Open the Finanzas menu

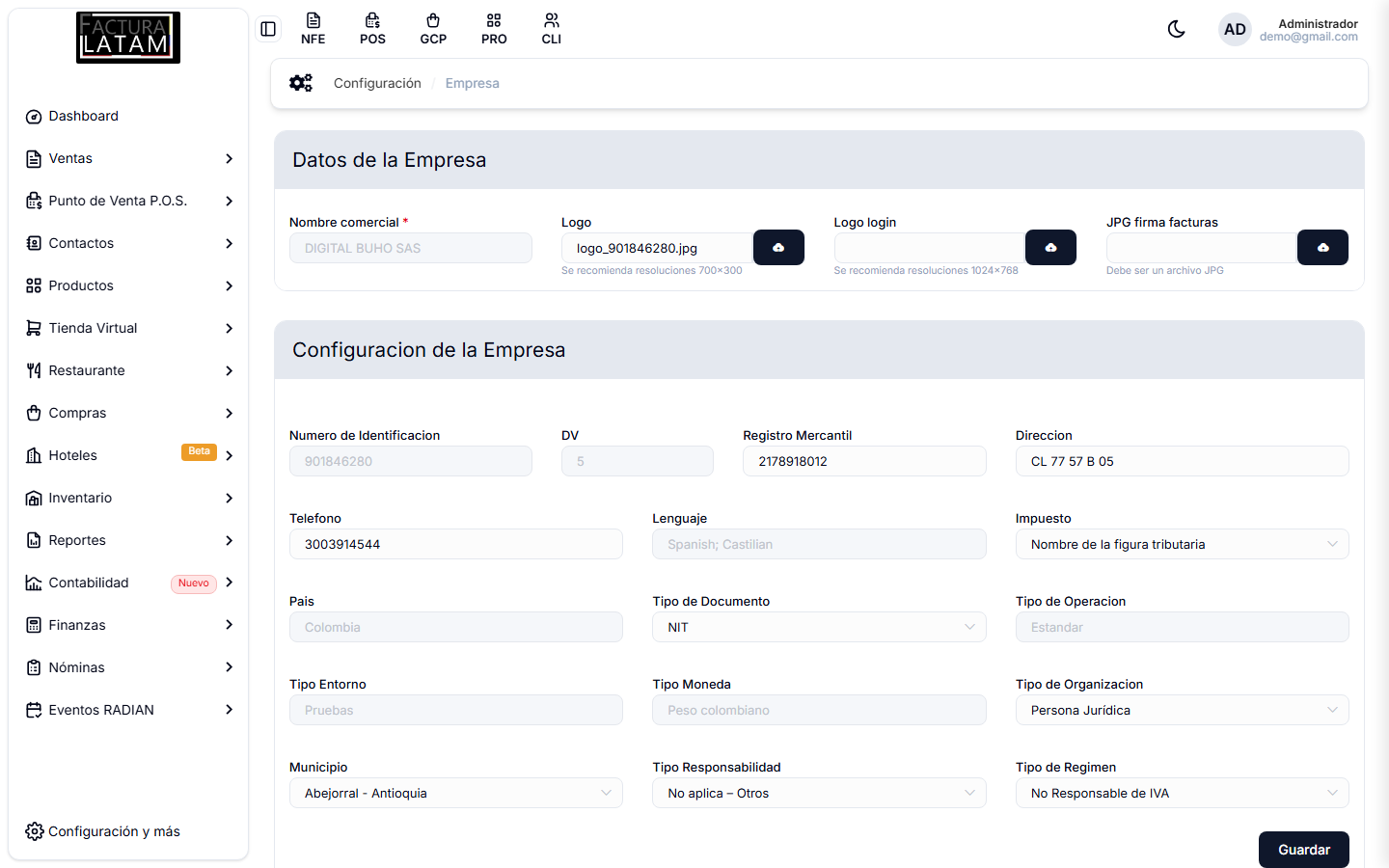pos(128,625)
